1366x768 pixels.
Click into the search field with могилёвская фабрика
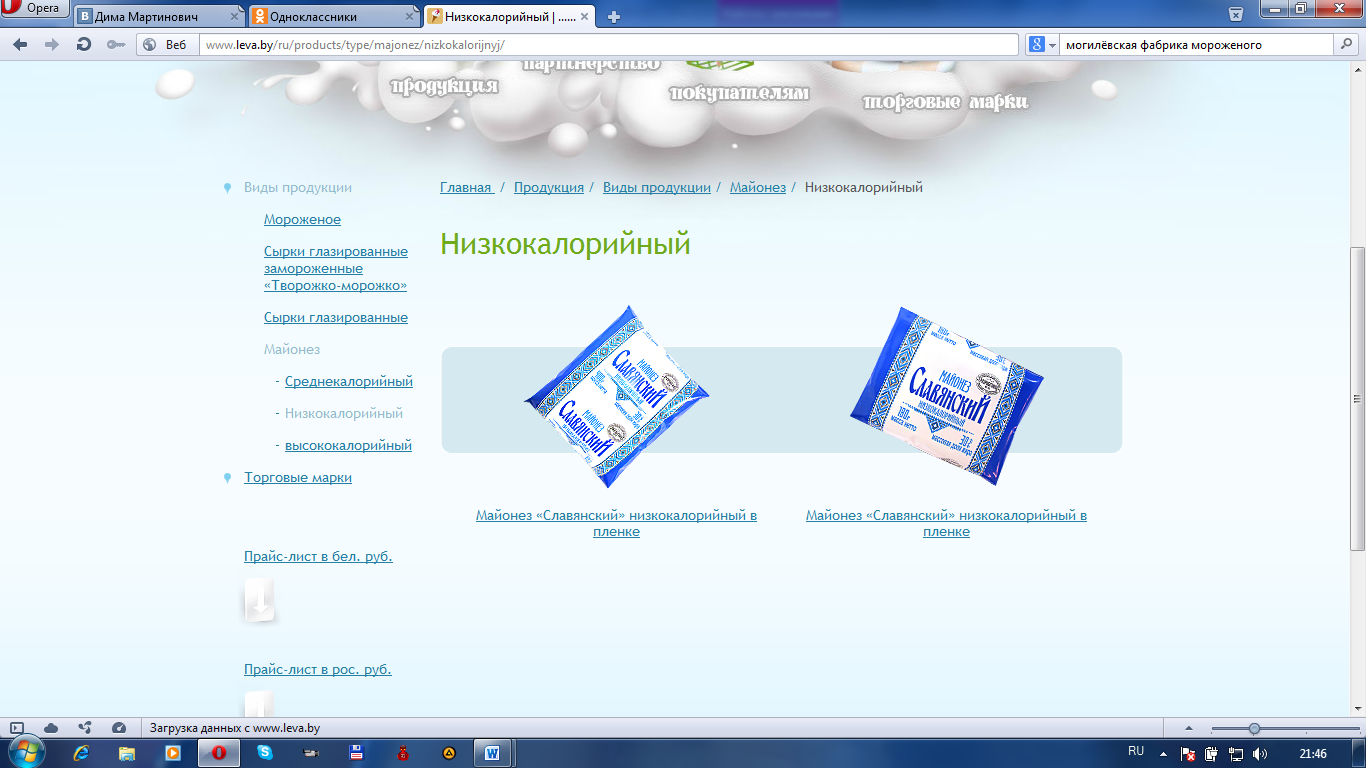(x=1197, y=45)
